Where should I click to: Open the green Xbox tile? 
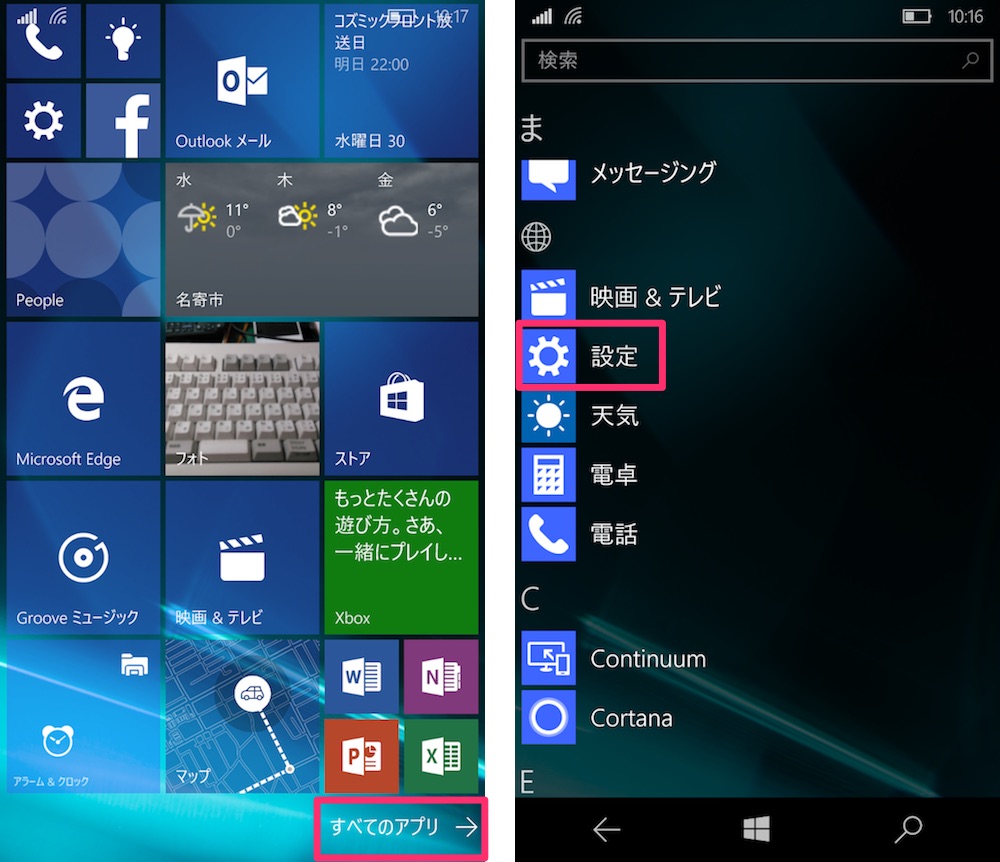[401, 557]
